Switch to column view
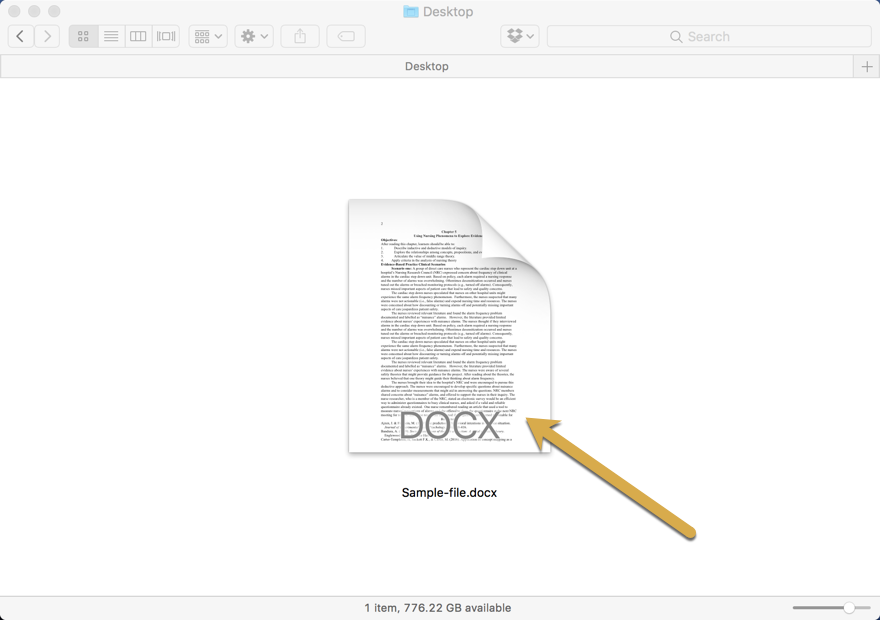880x620 pixels. (138, 36)
